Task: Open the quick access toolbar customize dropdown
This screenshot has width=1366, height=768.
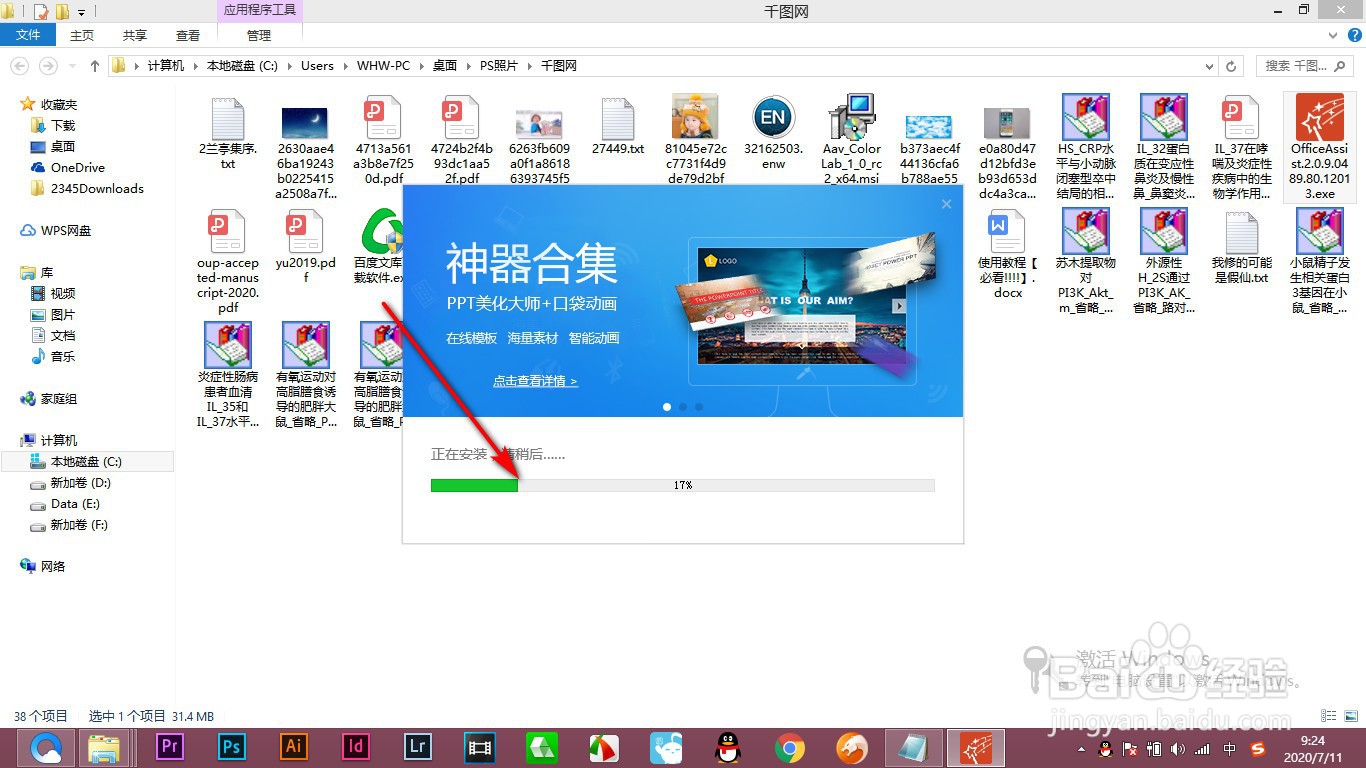Action: click(82, 12)
